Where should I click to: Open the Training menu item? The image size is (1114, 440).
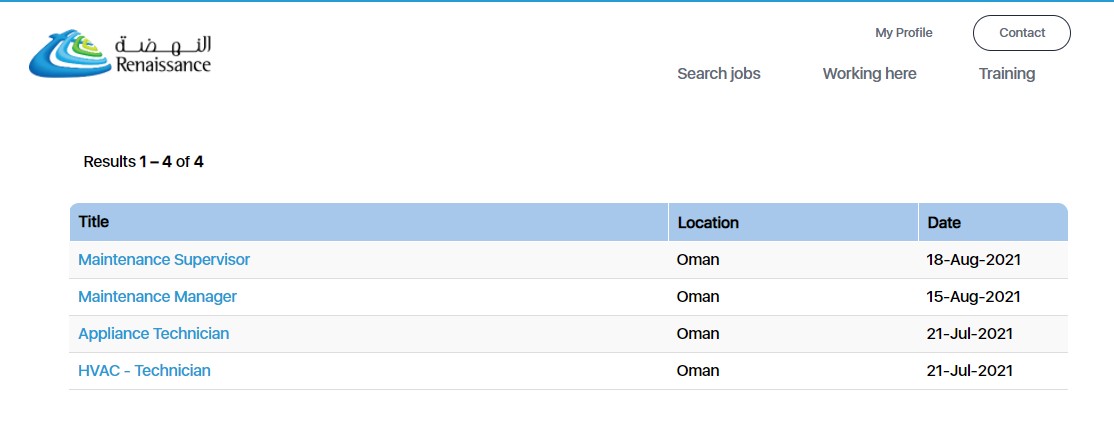(x=1007, y=73)
